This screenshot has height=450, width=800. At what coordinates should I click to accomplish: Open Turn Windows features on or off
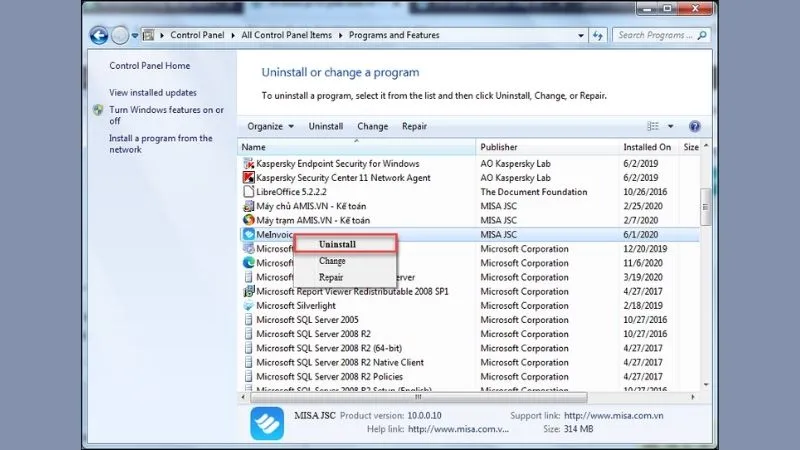166,115
